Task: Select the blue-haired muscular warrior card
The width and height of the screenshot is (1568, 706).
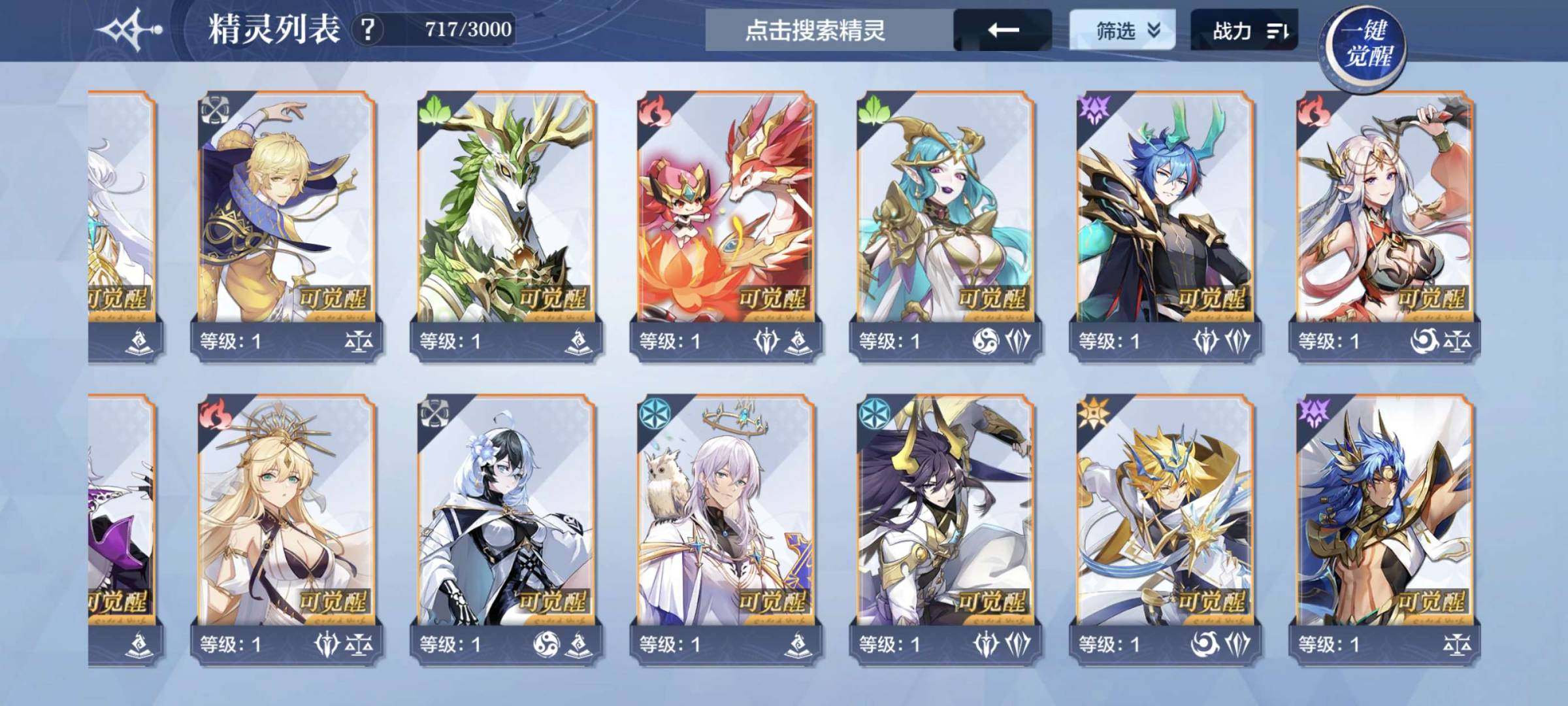Action: tap(1384, 531)
